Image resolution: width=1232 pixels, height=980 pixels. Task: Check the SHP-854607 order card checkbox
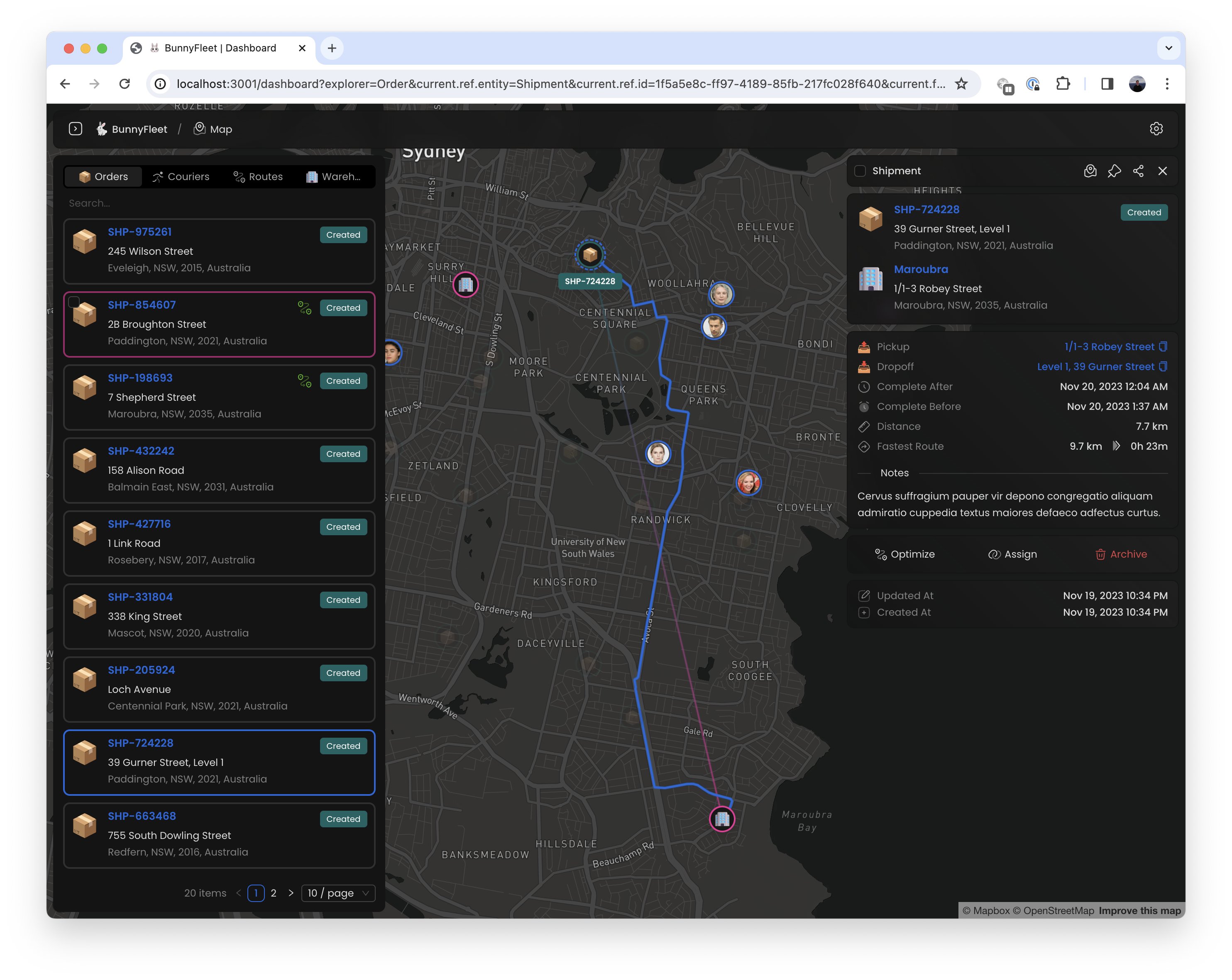pyautogui.click(x=74, y=302)
